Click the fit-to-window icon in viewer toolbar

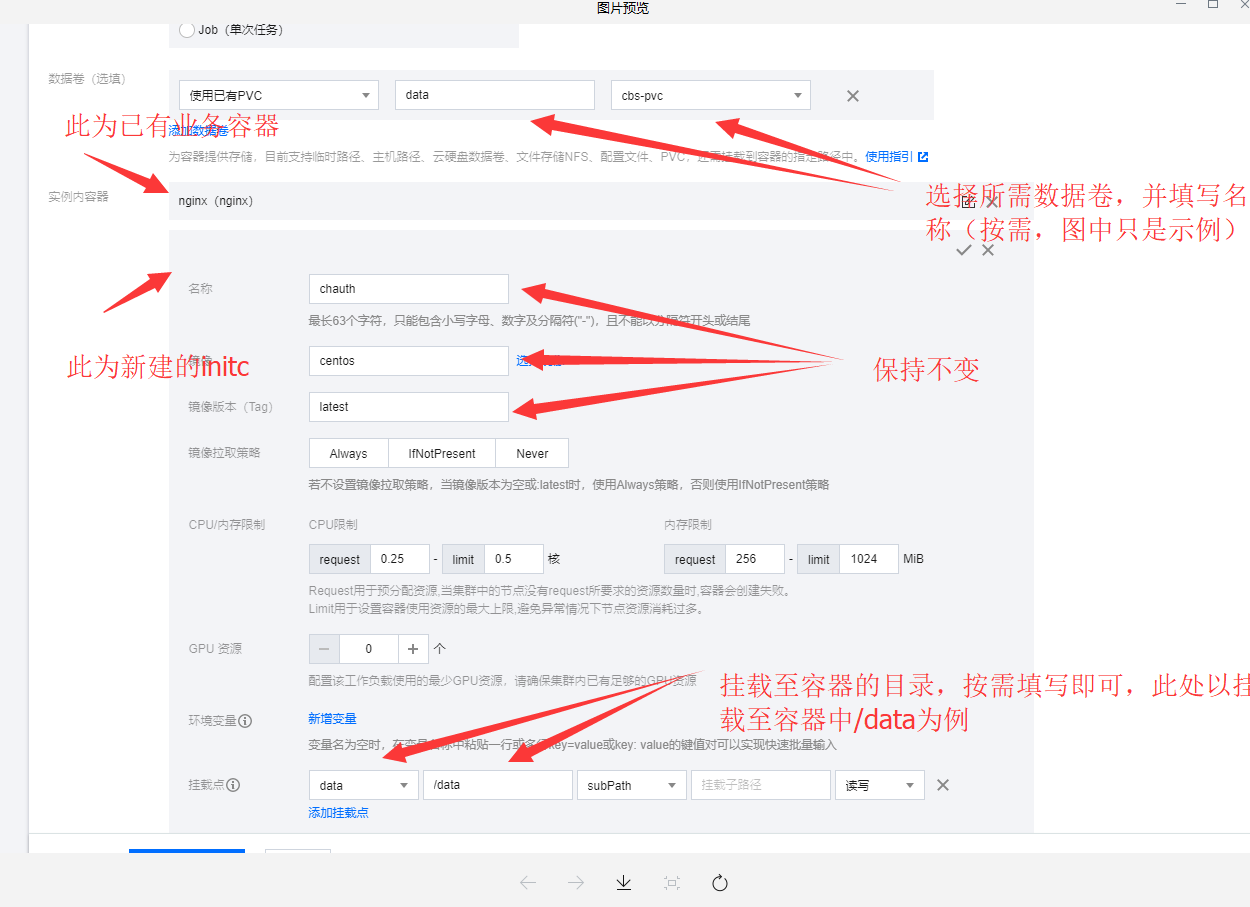(x=672, y=882)
